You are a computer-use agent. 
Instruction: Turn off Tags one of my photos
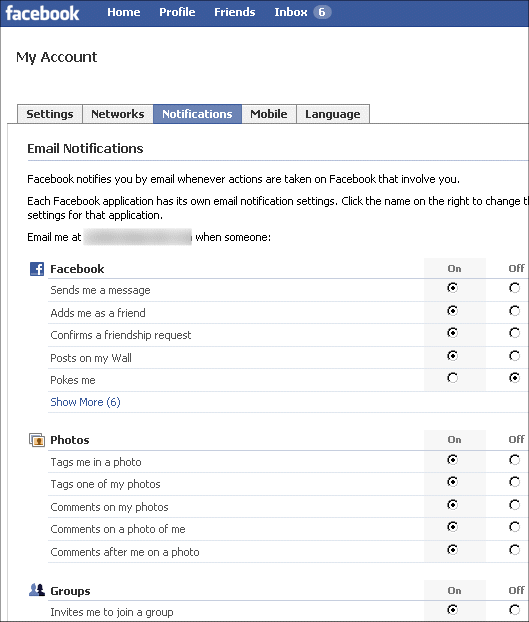point(514,482)
